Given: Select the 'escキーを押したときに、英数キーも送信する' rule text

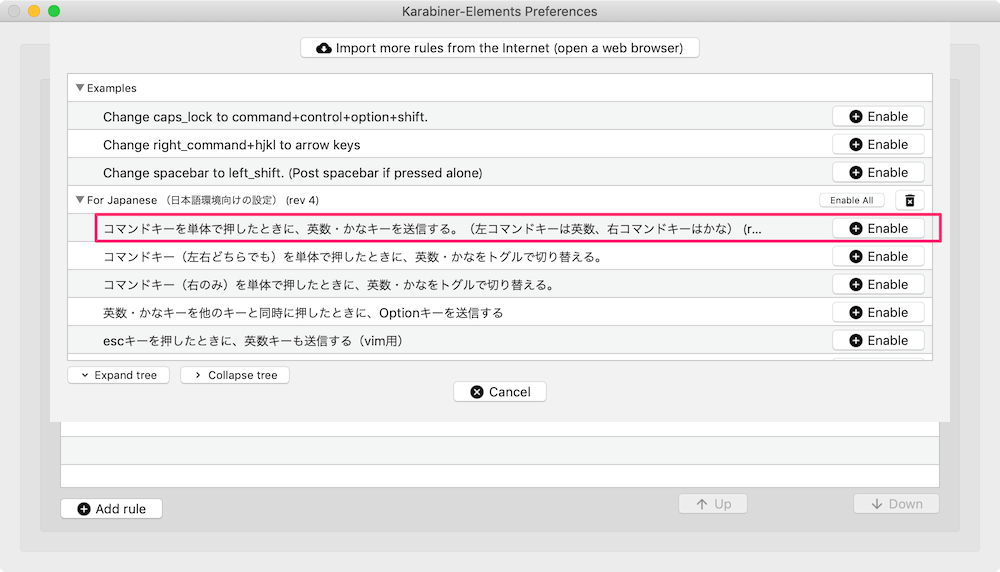Looking at the screenshot, I should (253, 341).
